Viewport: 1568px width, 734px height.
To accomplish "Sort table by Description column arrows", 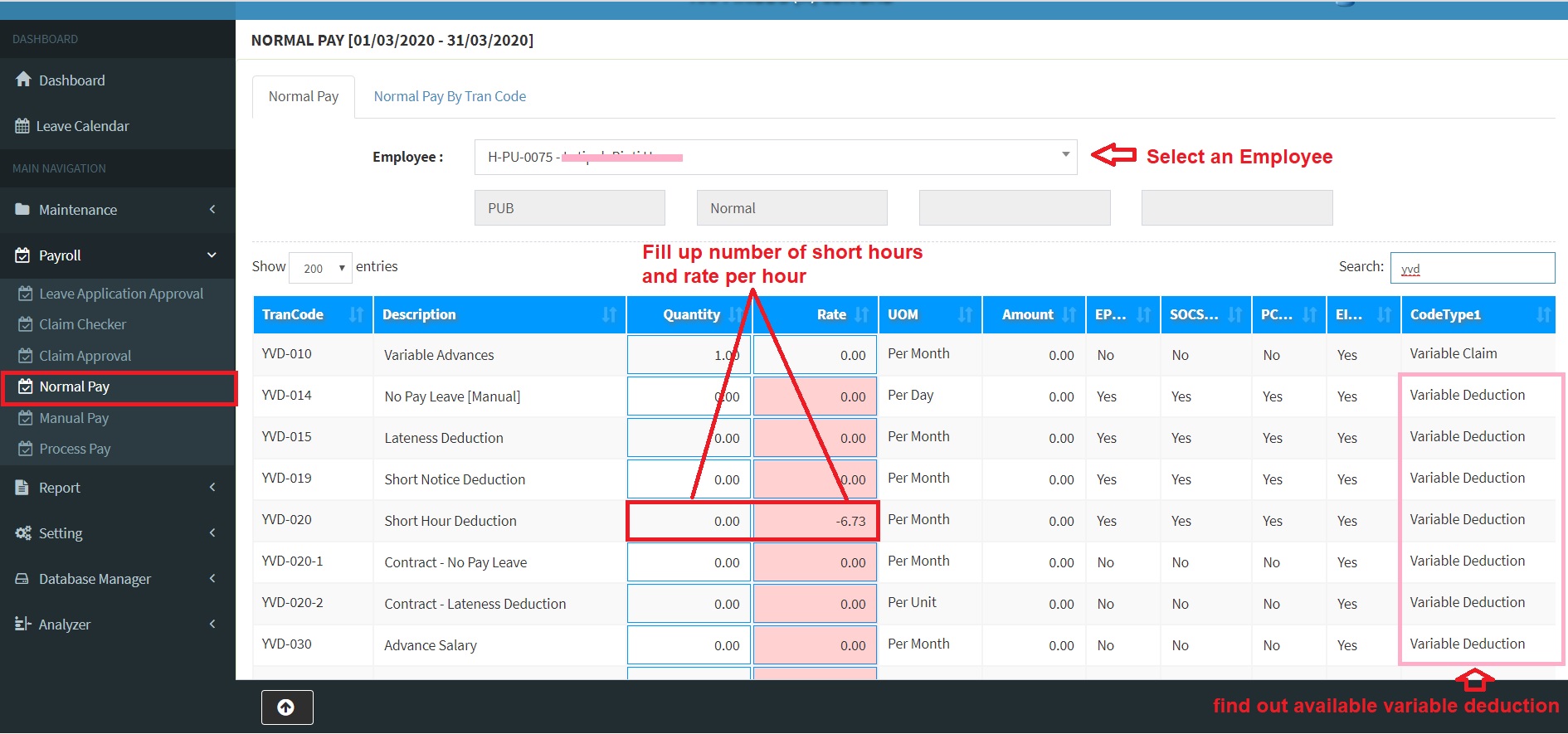I will (x=609, y=315).
